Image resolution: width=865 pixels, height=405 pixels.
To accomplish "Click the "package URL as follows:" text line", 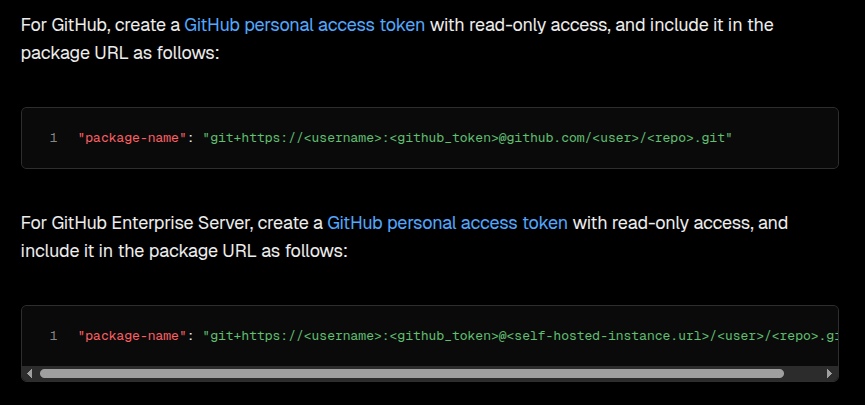I will [x=120, y=53].
